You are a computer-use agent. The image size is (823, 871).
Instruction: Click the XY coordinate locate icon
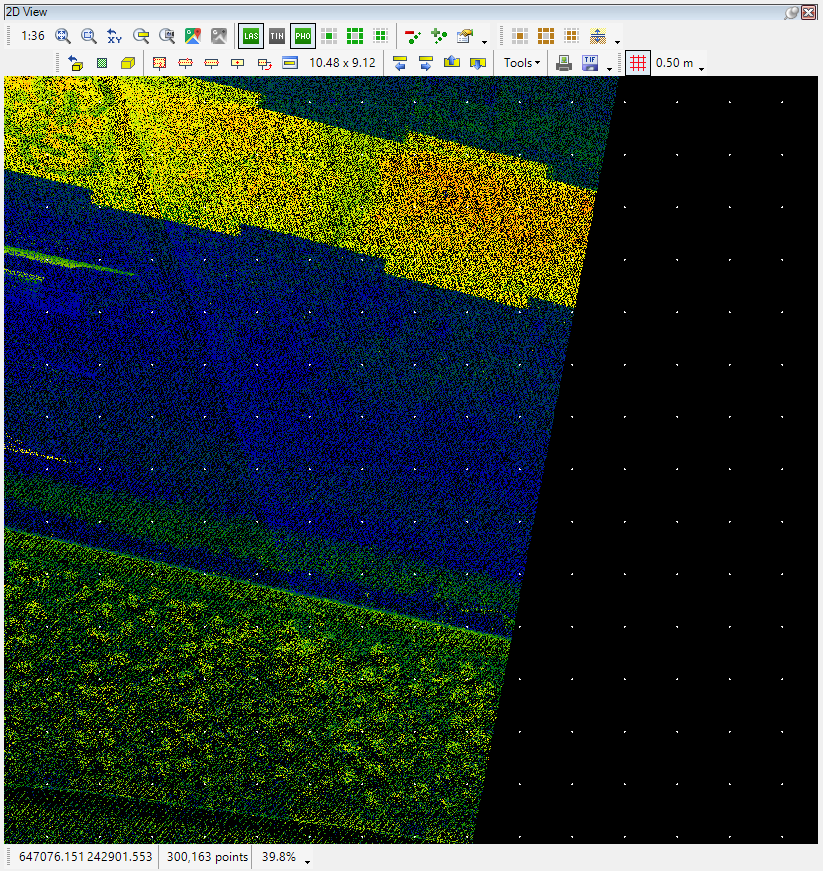point(115,36)
